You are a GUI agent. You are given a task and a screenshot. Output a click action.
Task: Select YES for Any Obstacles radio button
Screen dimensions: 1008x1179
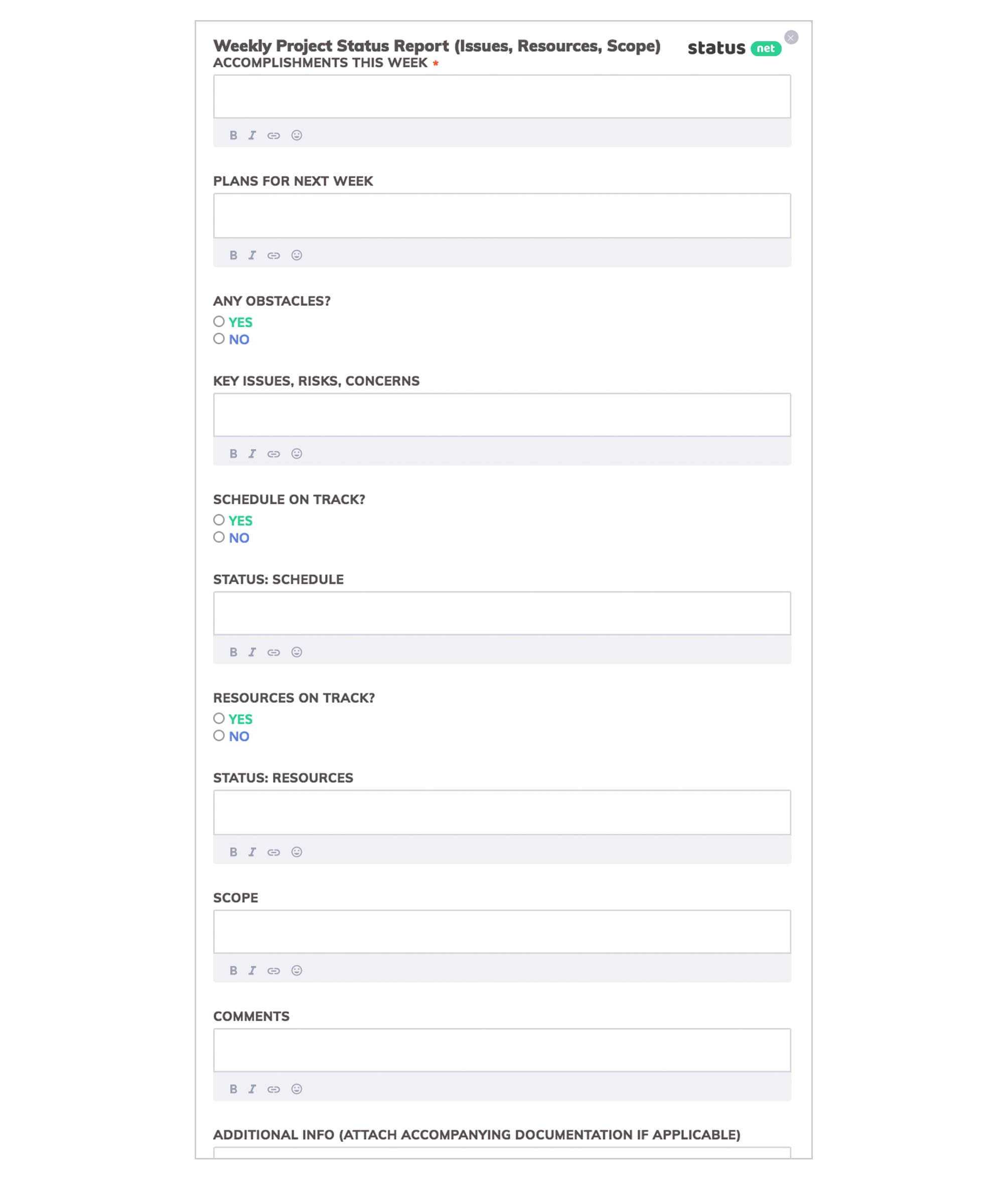pos(218,321)
